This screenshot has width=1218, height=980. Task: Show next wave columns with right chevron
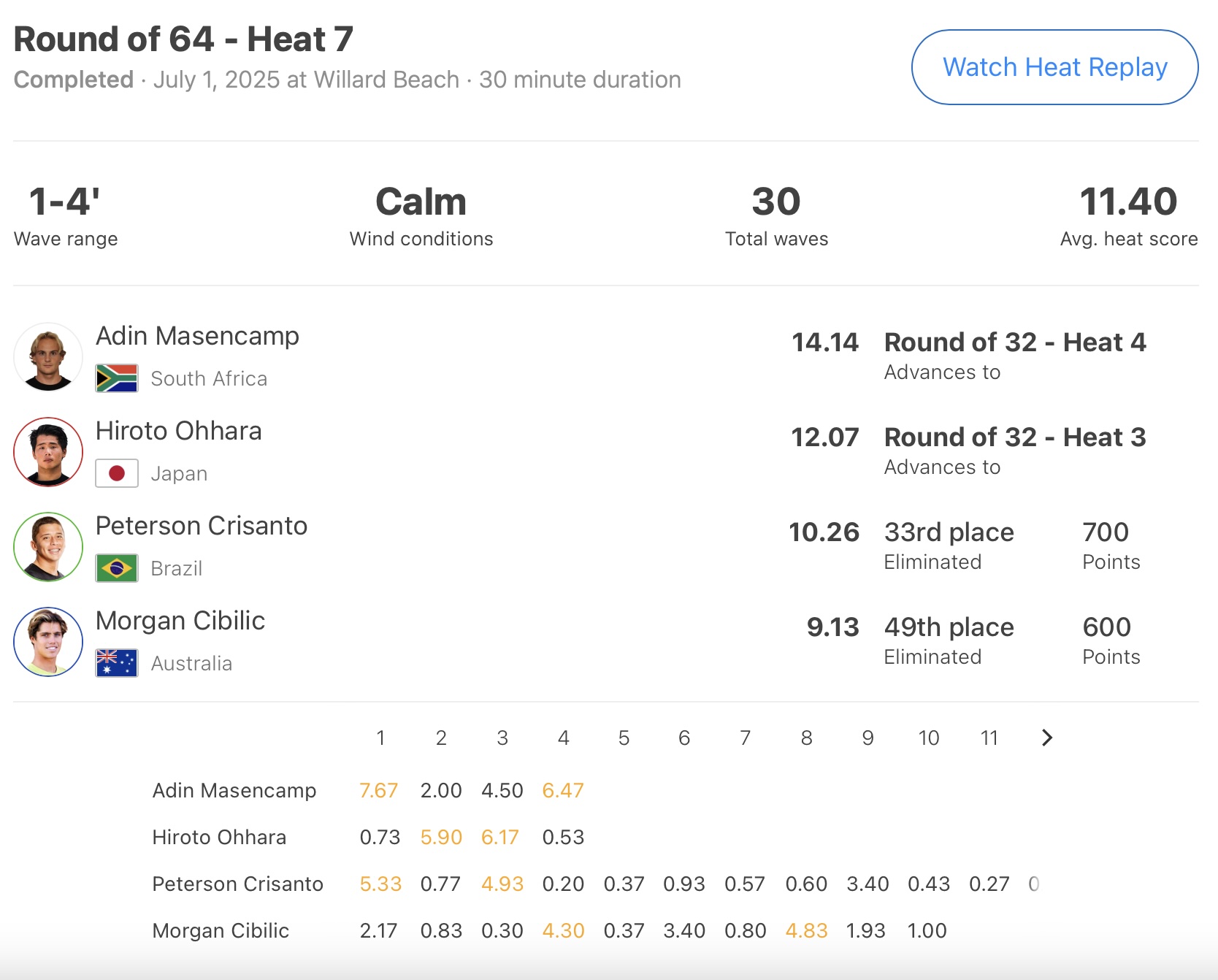(1047, 738)
